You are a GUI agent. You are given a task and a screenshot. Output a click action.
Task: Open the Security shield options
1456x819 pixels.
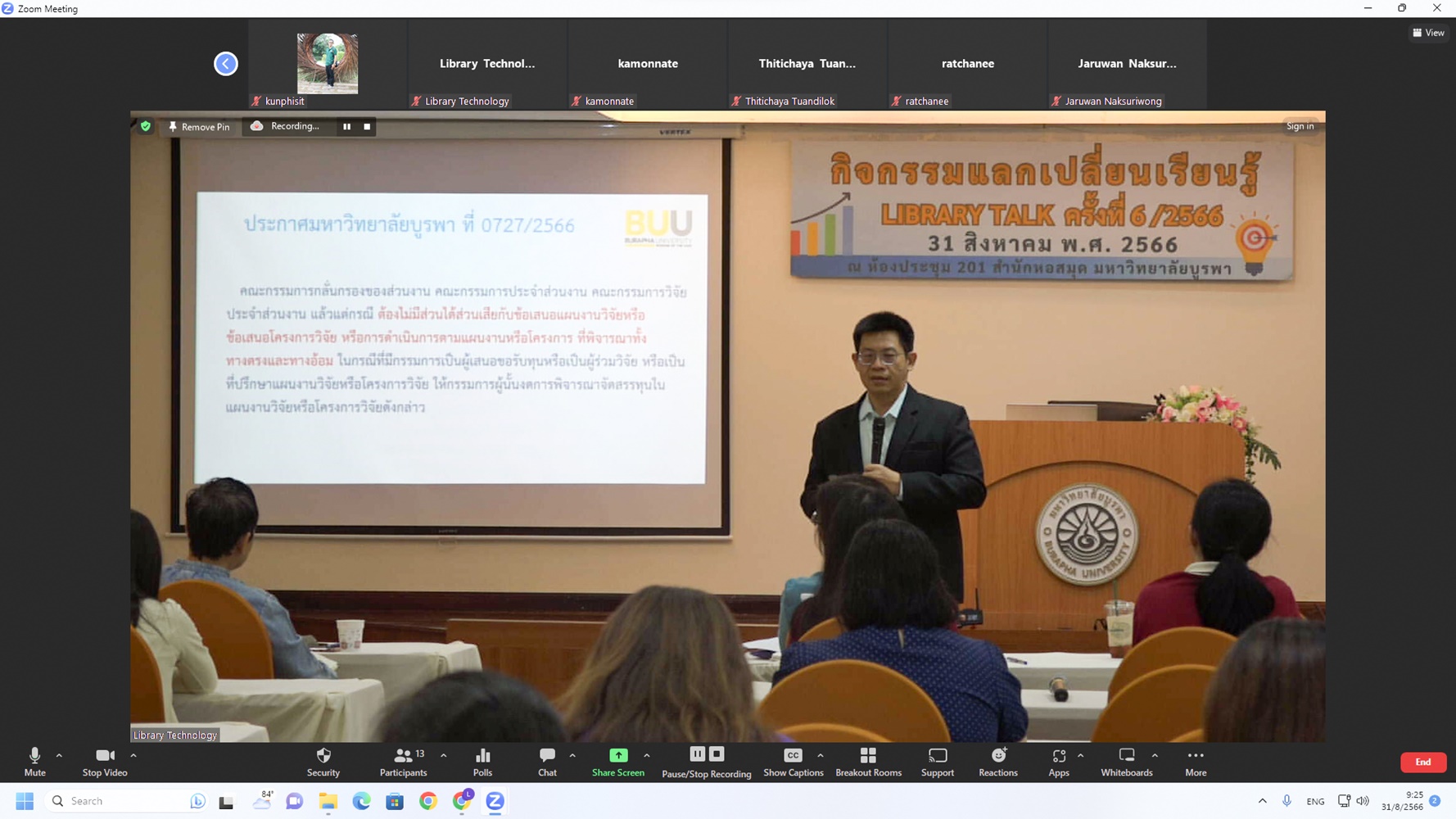[x=323, y=761]
